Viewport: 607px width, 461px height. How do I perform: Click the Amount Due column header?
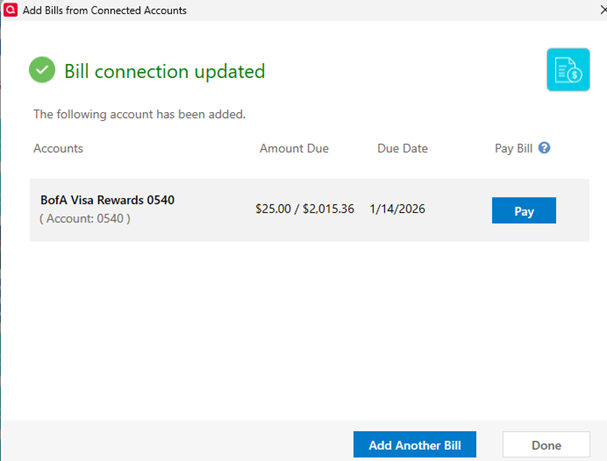coord(294,148)
